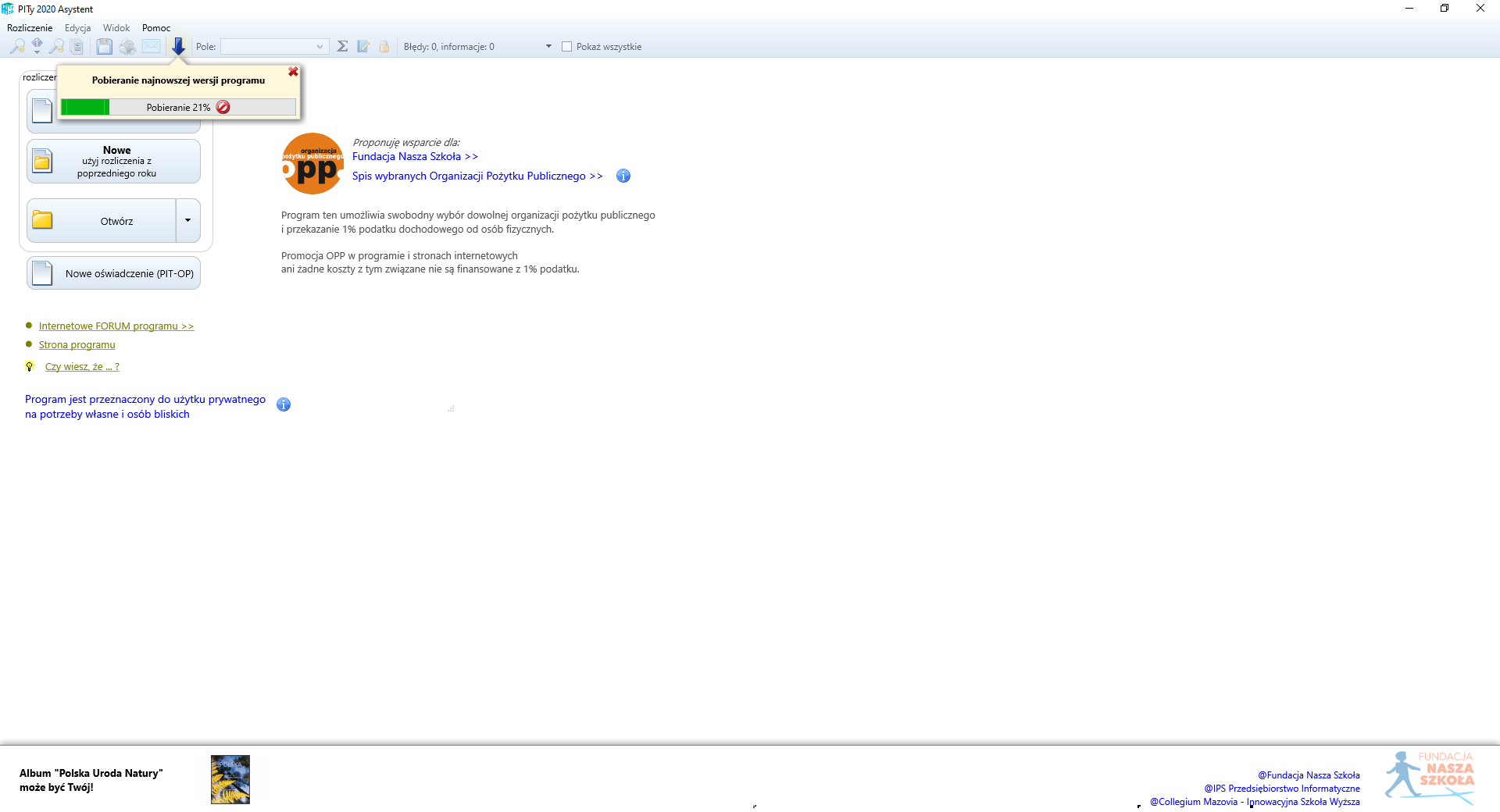Click the padlock icon in toolbar
Viewport: 1500px width, 812px height.
click(384, 47)
